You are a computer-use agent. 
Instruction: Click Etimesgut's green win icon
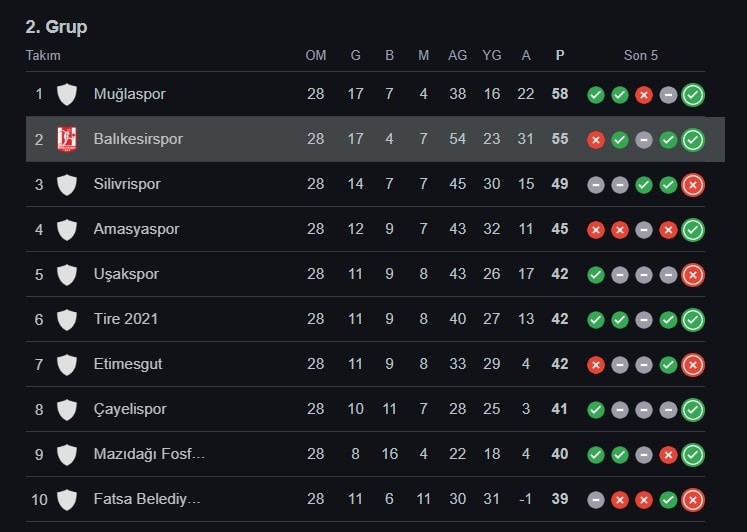[668, 365]
